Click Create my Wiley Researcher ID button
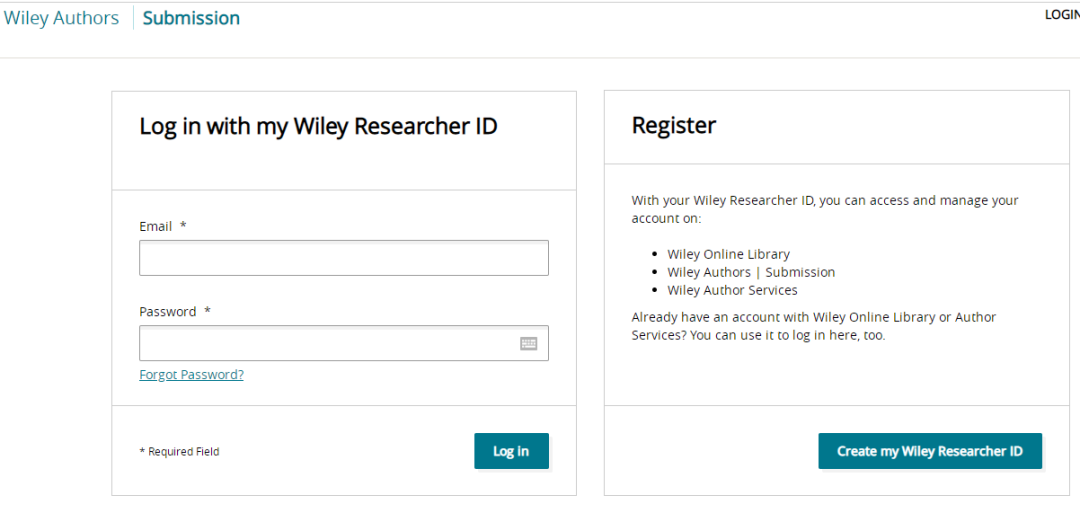1080x513 pixels. coord(930,451)
